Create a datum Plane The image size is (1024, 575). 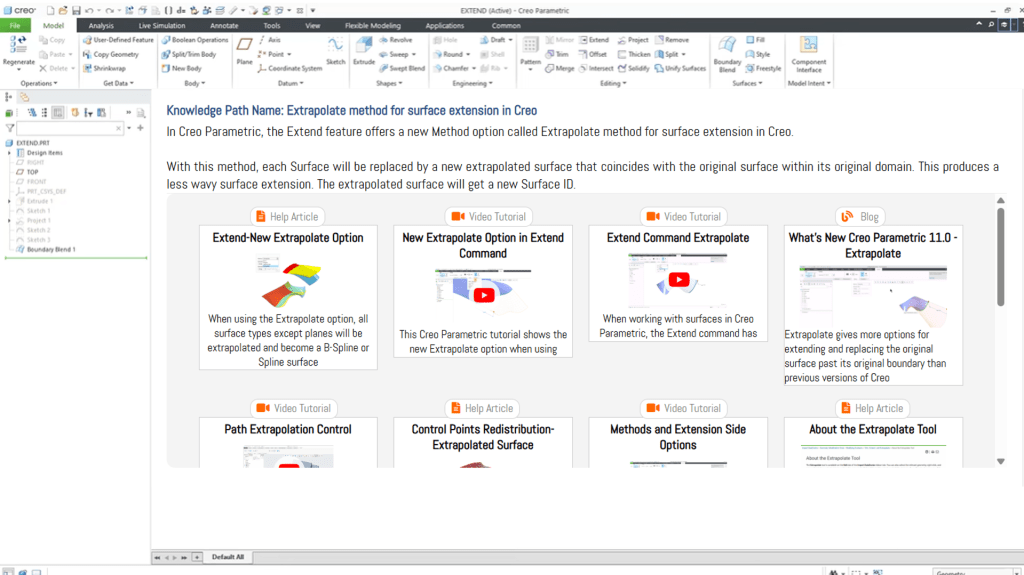[244, 50]
